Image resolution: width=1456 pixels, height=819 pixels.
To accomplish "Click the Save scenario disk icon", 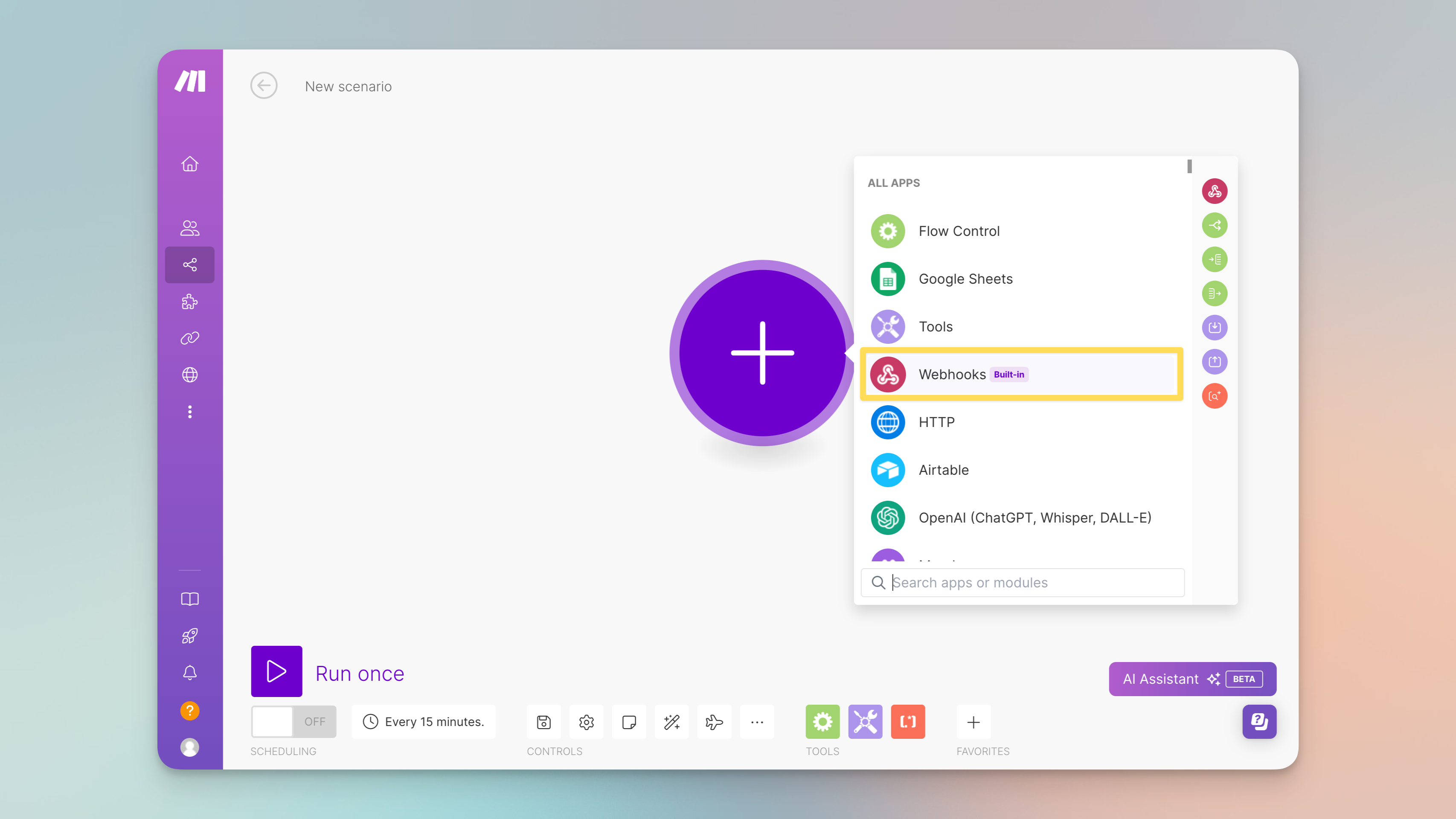I will click(x=544, y=722).
